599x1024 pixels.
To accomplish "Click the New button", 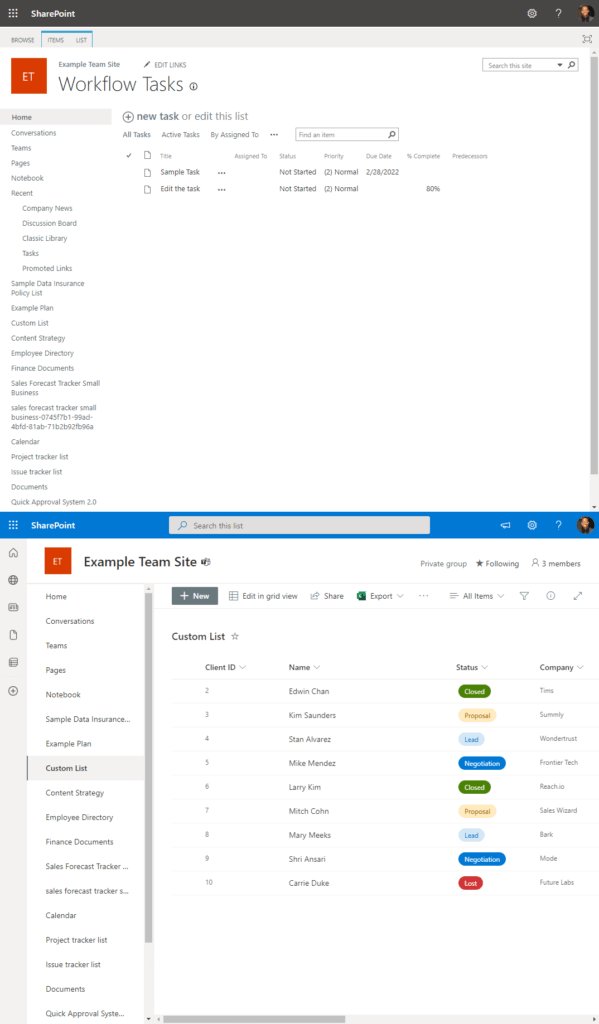I will coord(195,596).
